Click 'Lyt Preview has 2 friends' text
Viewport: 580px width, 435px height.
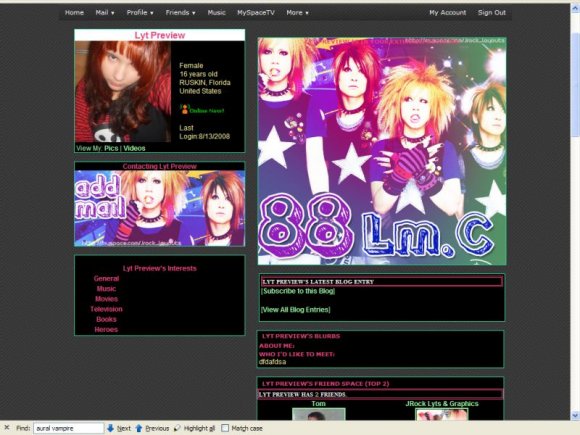(x=302, y=394)
